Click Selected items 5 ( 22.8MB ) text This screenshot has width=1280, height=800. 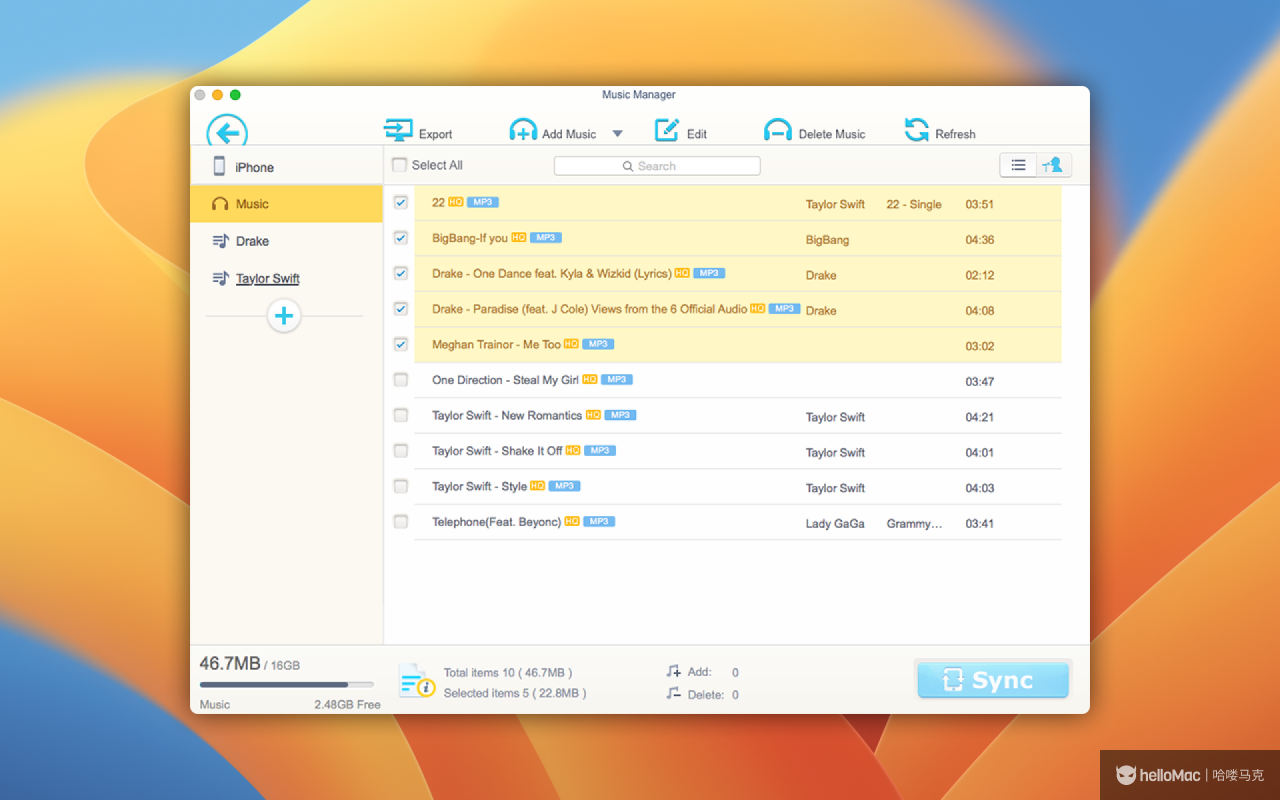[515, 693]
